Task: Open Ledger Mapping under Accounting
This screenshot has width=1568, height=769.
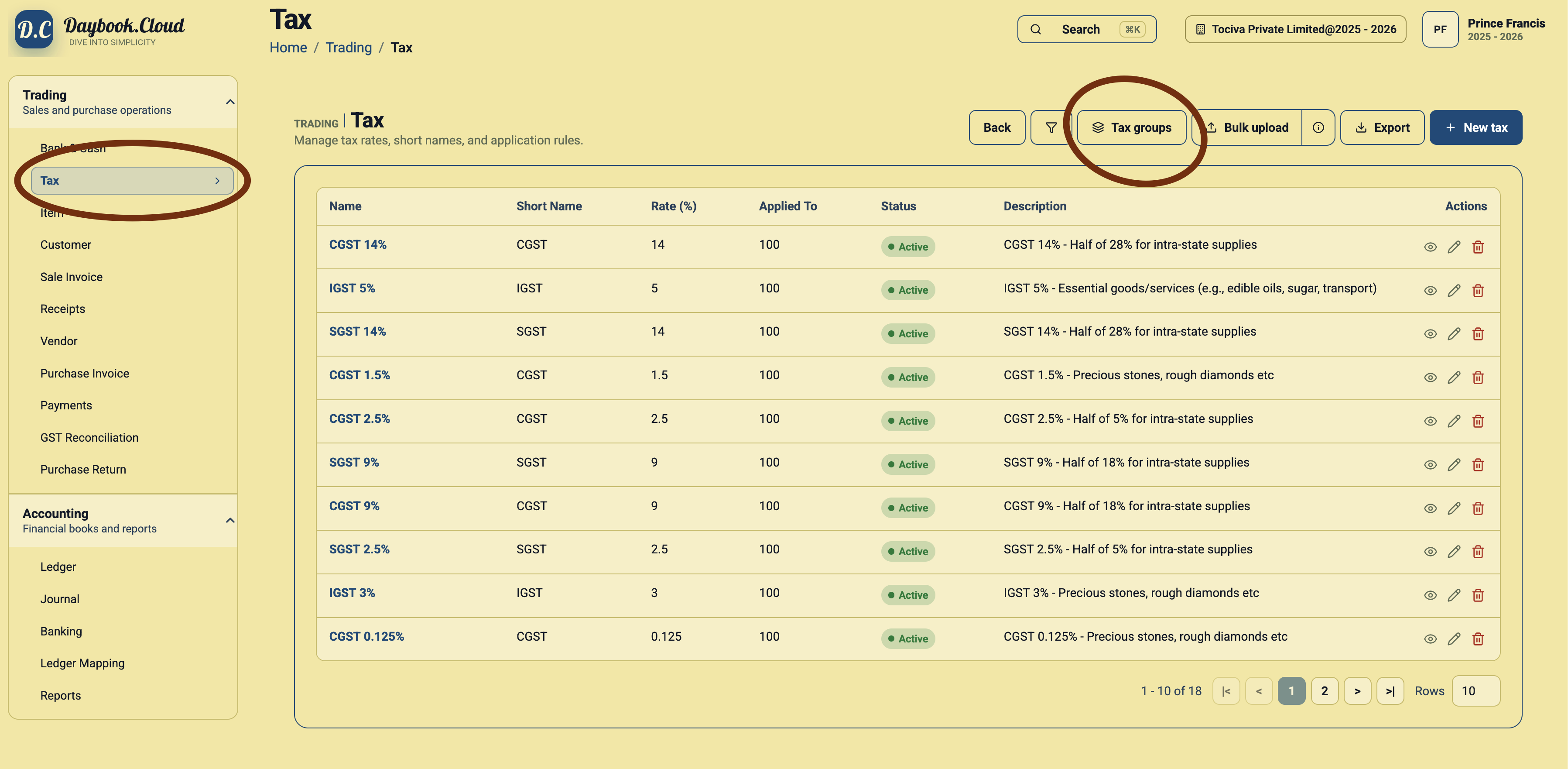Action: [82, 663]
